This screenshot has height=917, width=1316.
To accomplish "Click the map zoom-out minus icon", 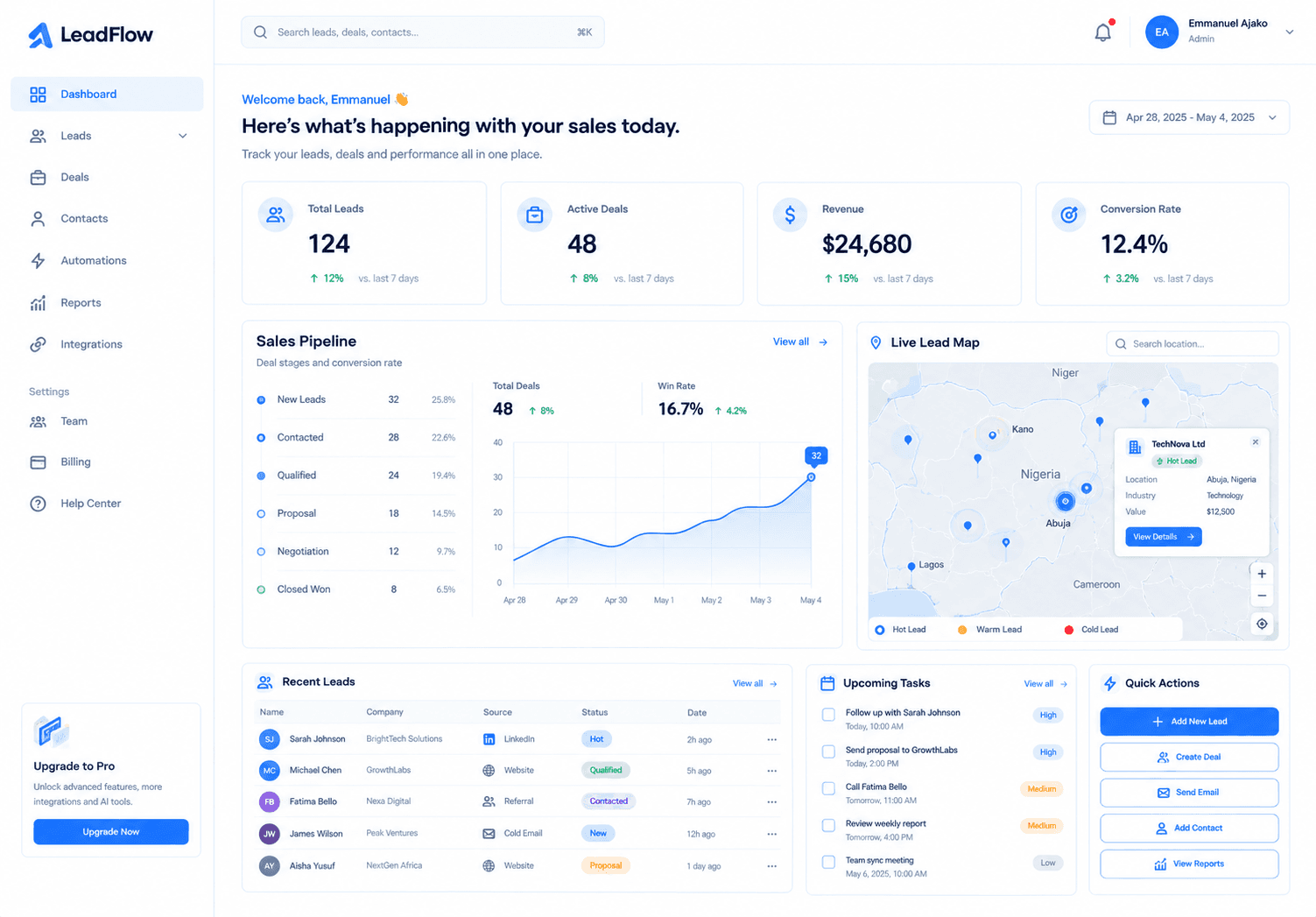I will tap(1262, 596).
